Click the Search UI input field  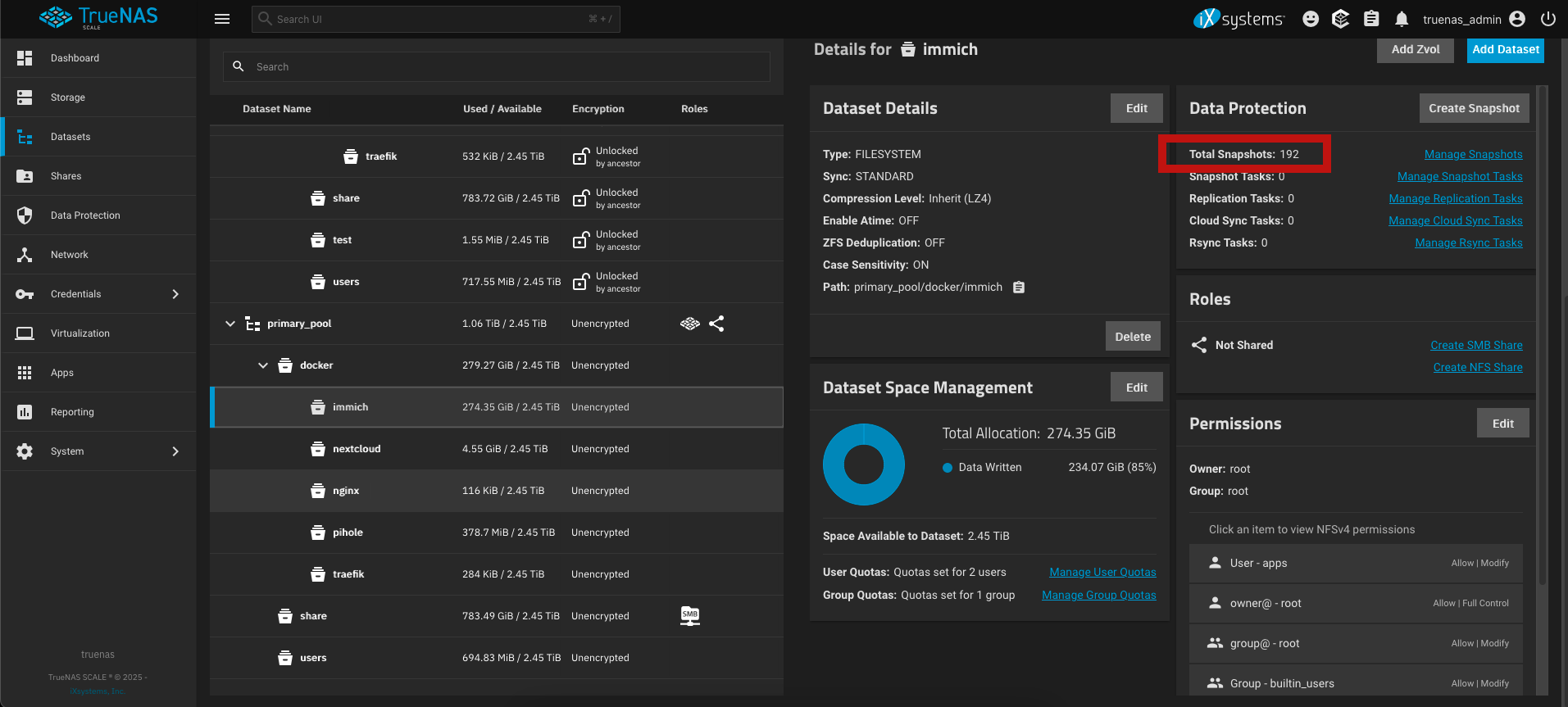coord(436,19)
